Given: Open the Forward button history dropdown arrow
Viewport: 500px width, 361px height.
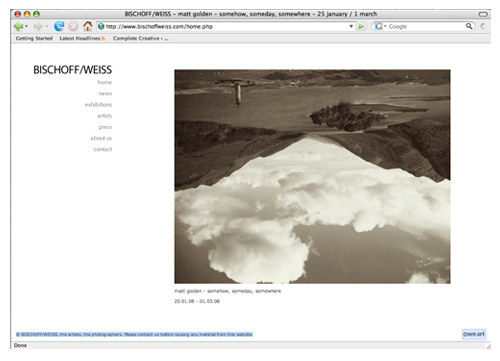Looking at the screenshot, I should 47,26.
